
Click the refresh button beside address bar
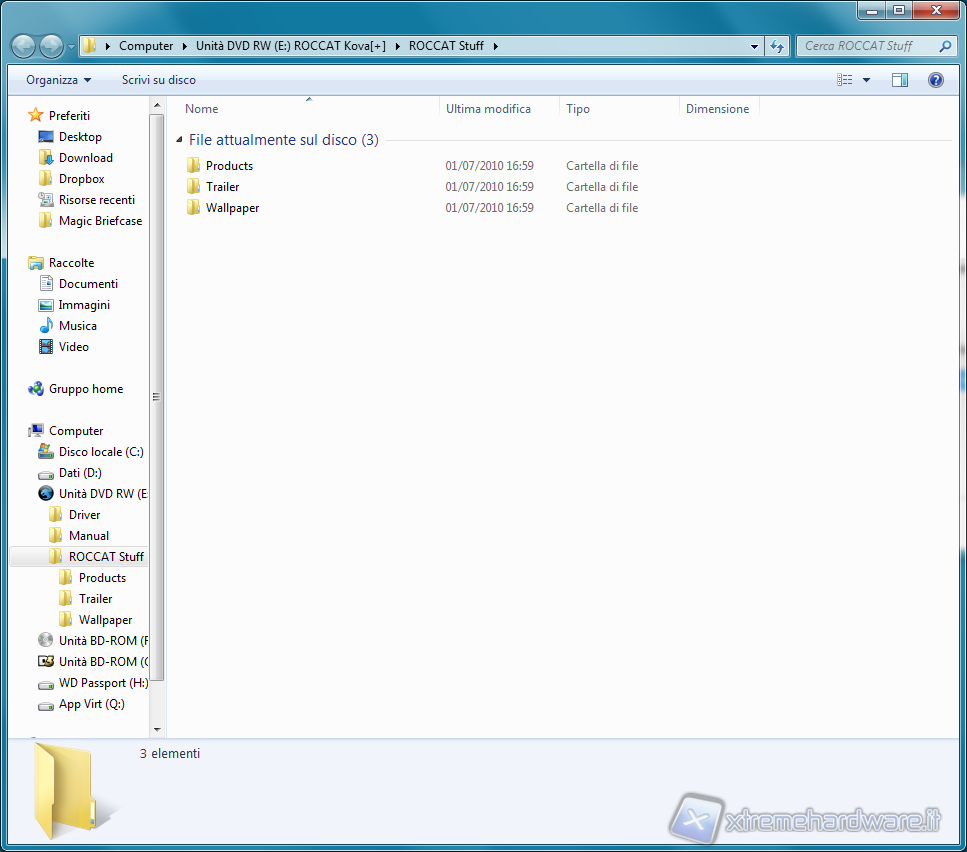(778, 46)
